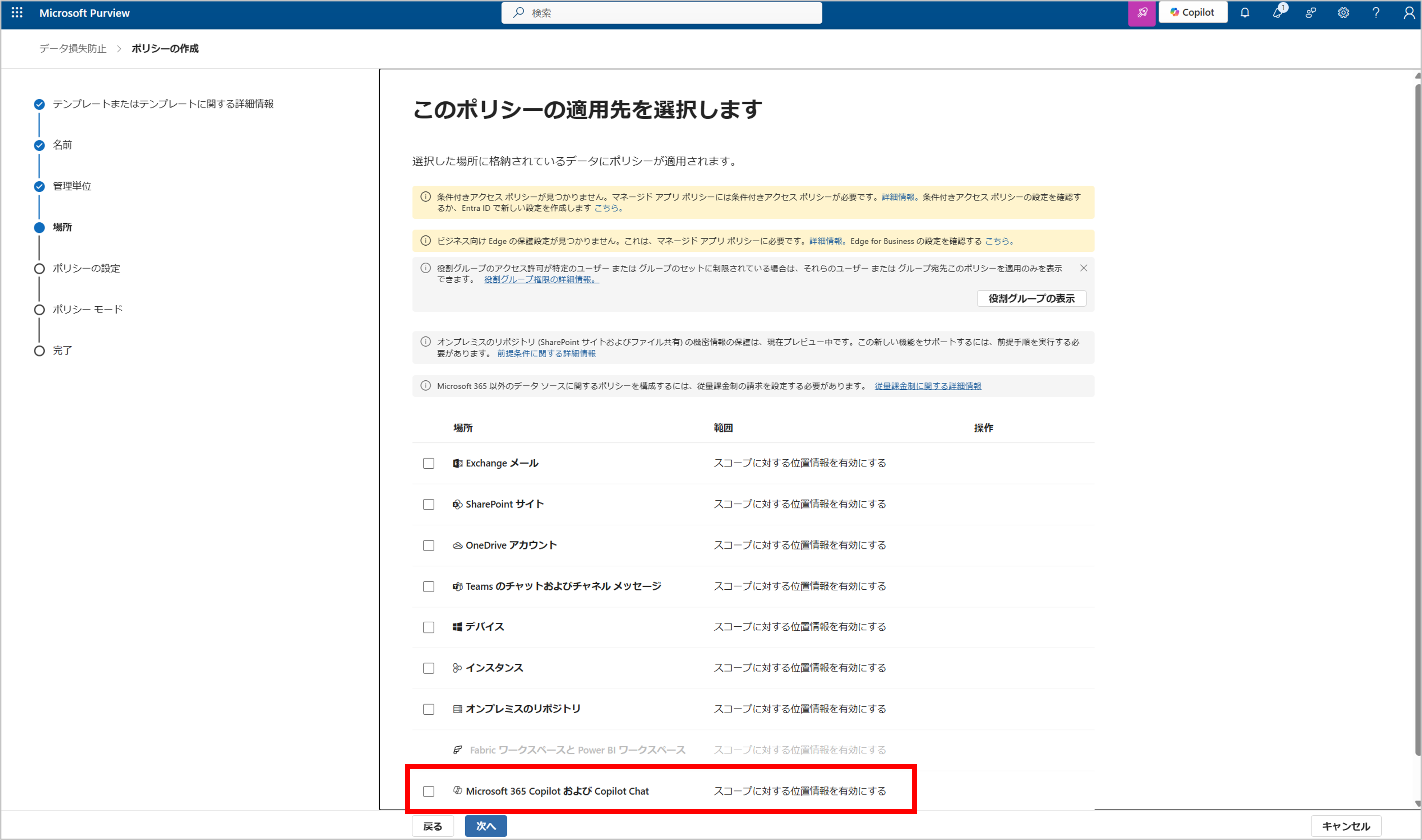The image size is (1422, 840).
Task: Check the Exchange メール location checkbox
Action: pos(429,463)
